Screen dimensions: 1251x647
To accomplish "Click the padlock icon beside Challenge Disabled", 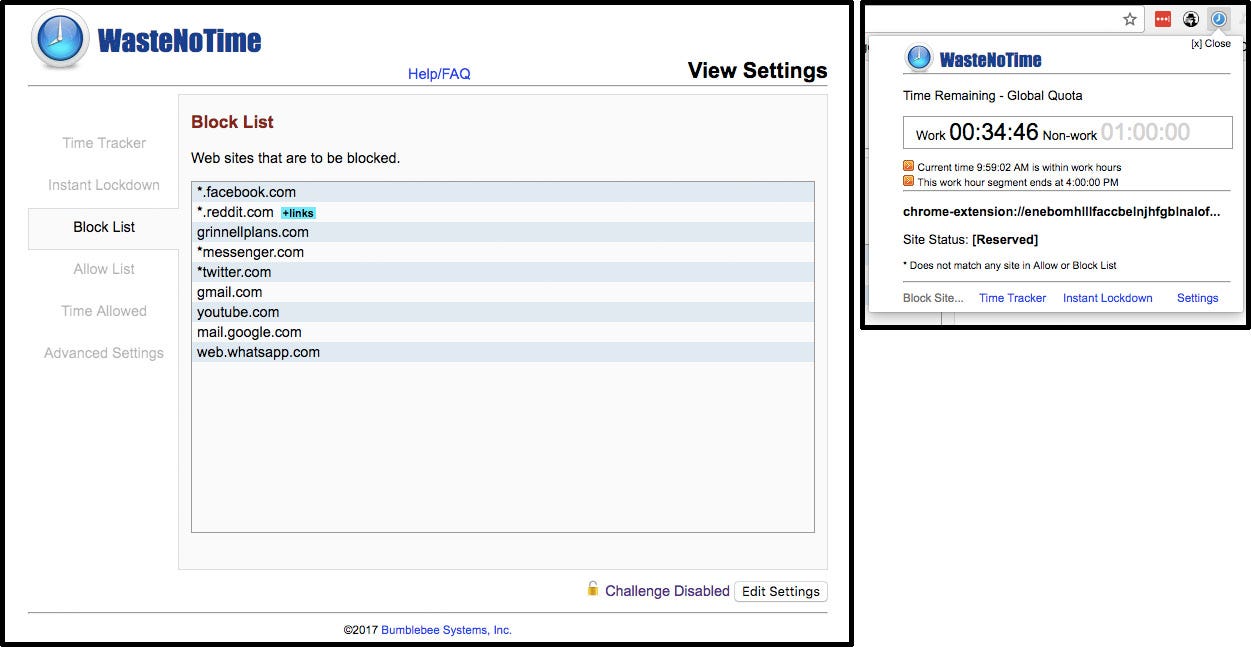I will coord(593,589).
